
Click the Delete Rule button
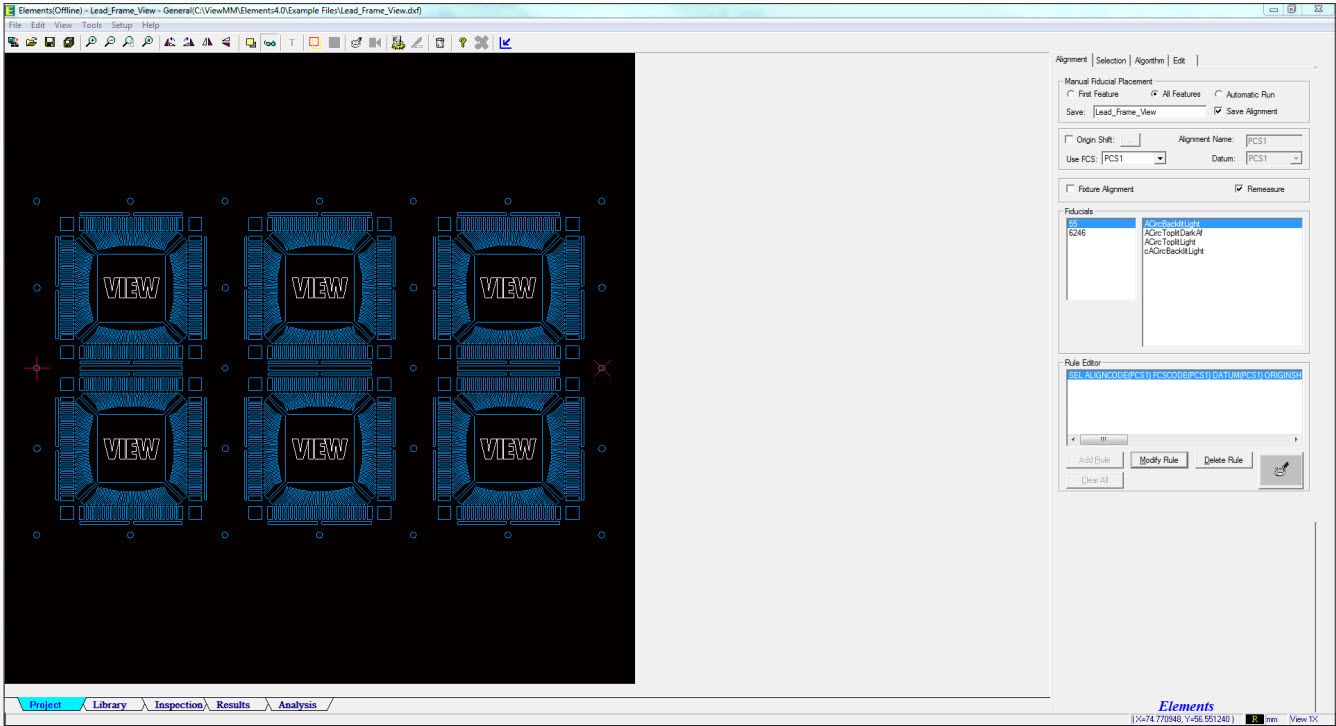(1223, 460)
